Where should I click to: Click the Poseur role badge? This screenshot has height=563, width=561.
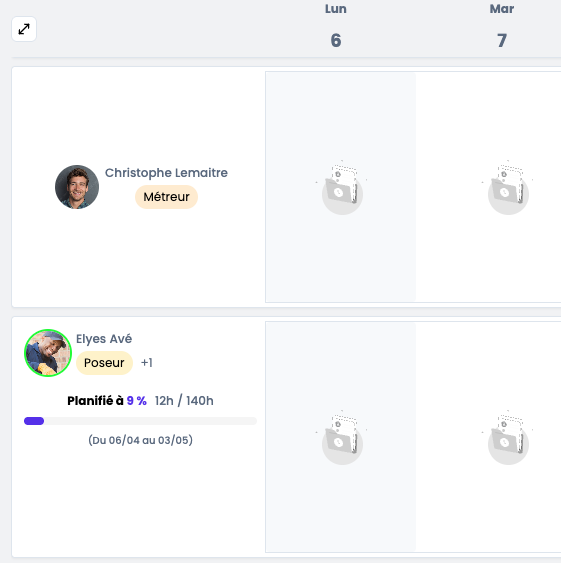pyautogui.click(x=104, y=363)
